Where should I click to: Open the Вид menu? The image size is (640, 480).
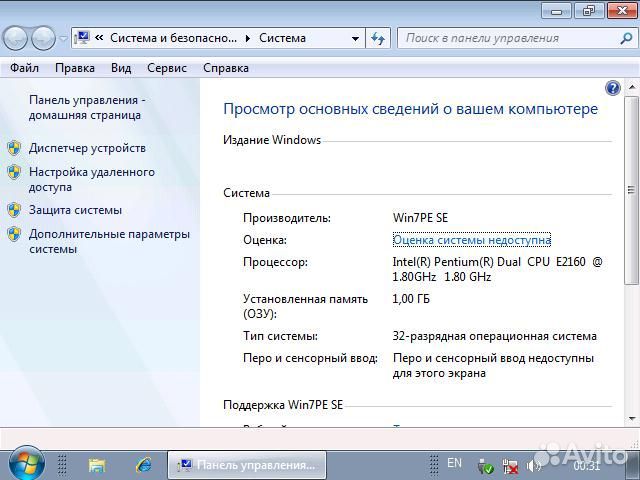coord(121,68)
